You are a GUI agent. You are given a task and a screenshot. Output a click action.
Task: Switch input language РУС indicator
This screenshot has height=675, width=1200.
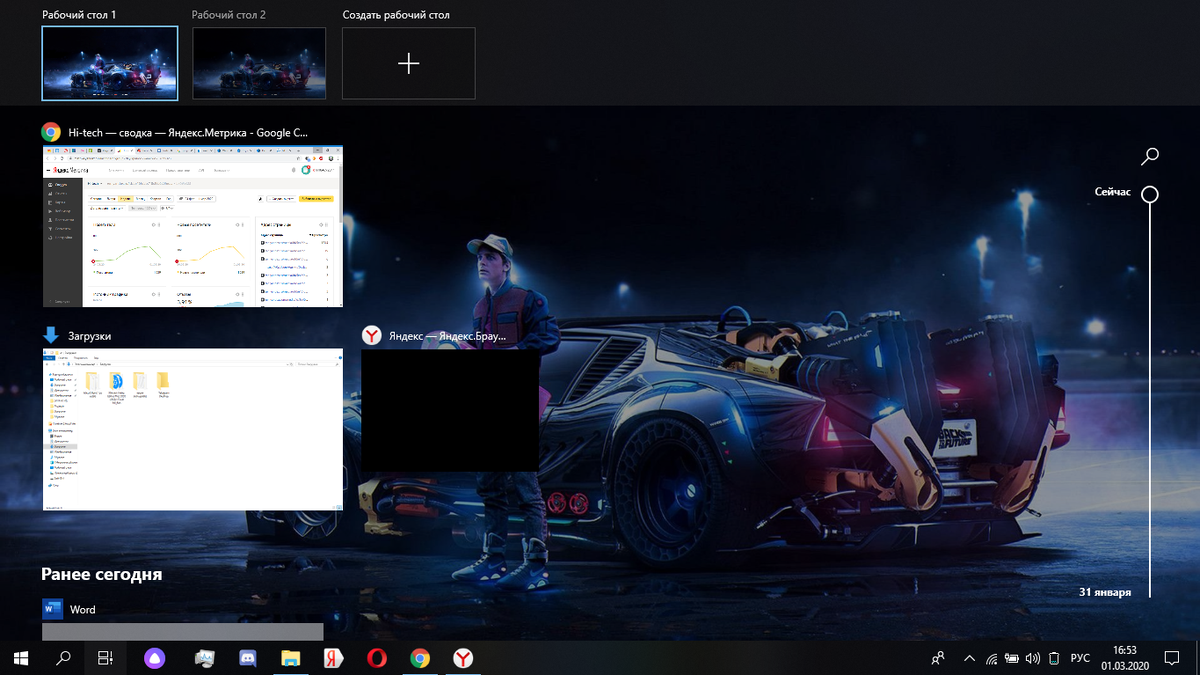pyautogui.click(x=1080, y=658)
